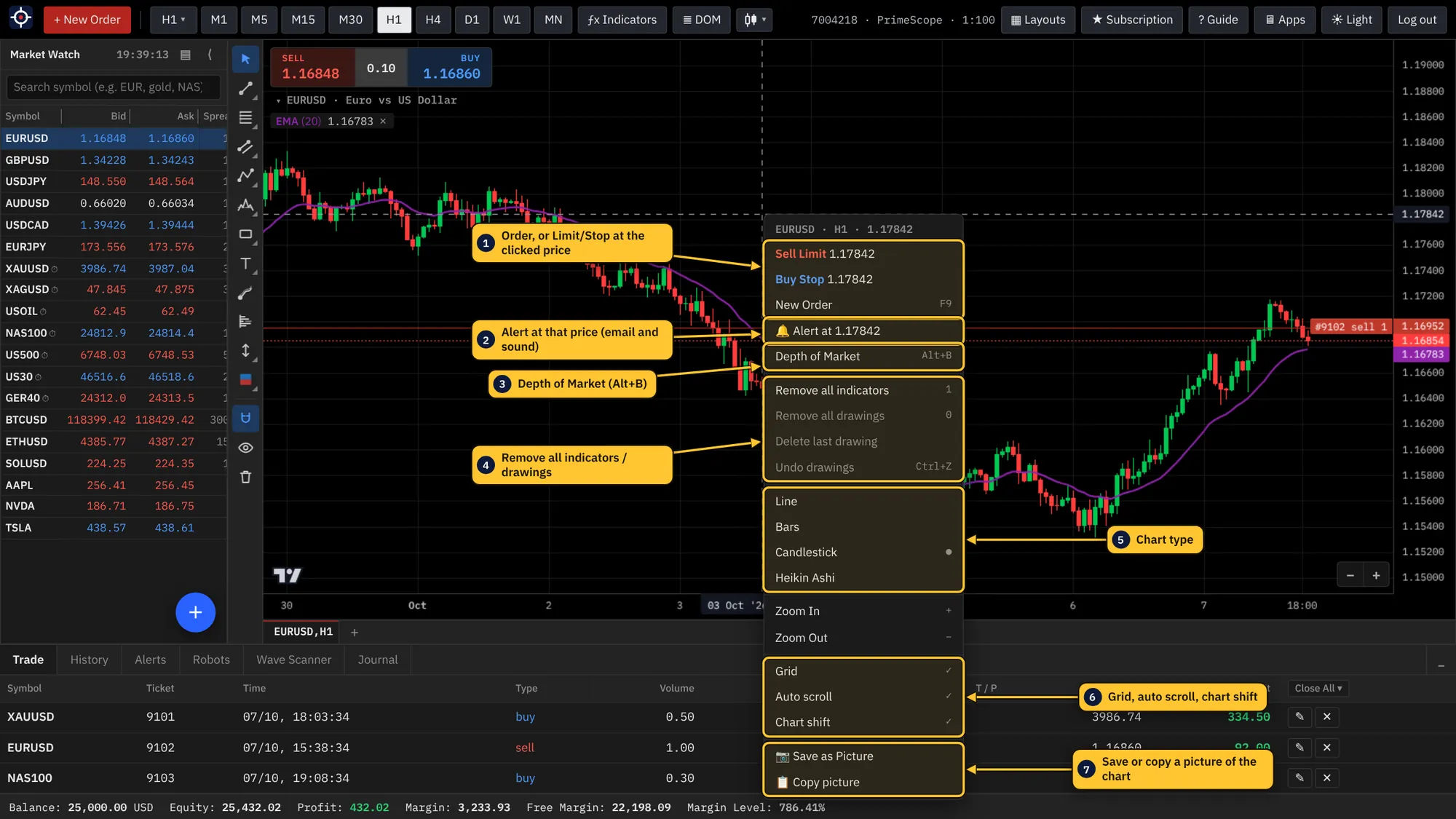Select the trend line drawing tool

(x=245, y=89)
